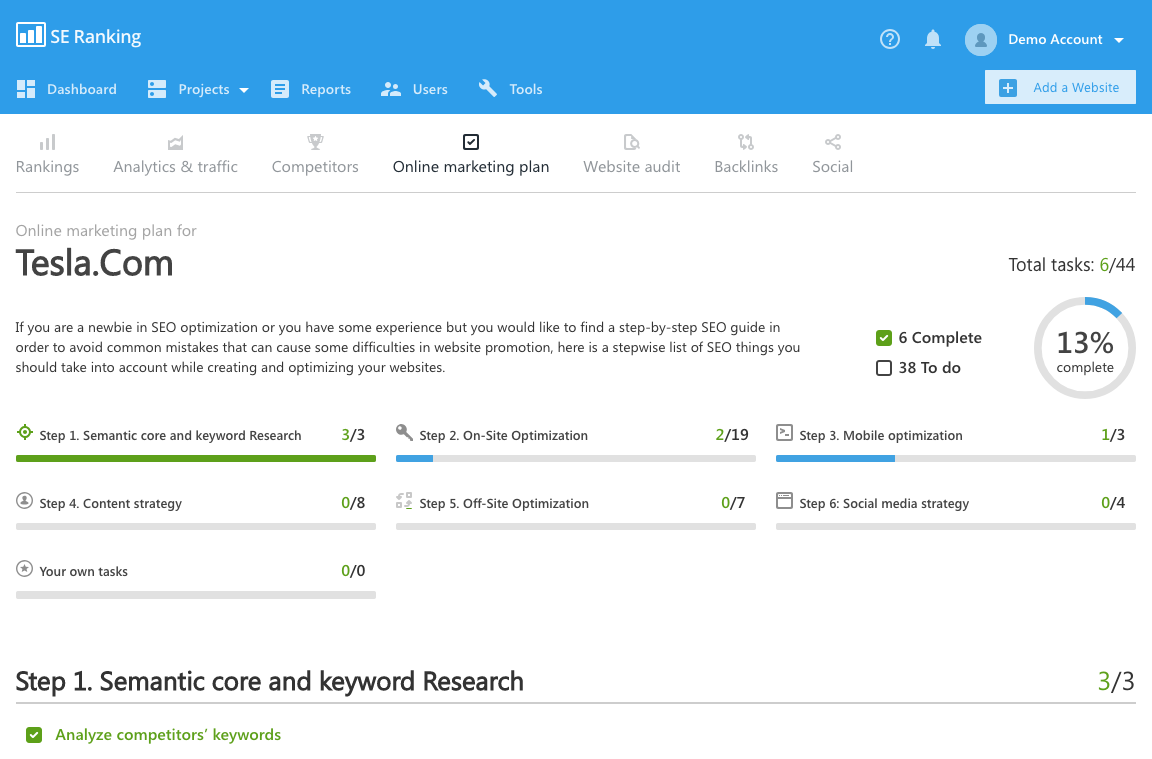Jump to Step 1. Semantic core and keyword Research
The height and width of the screenshot is (759, 1152).
tap(170, 436)
